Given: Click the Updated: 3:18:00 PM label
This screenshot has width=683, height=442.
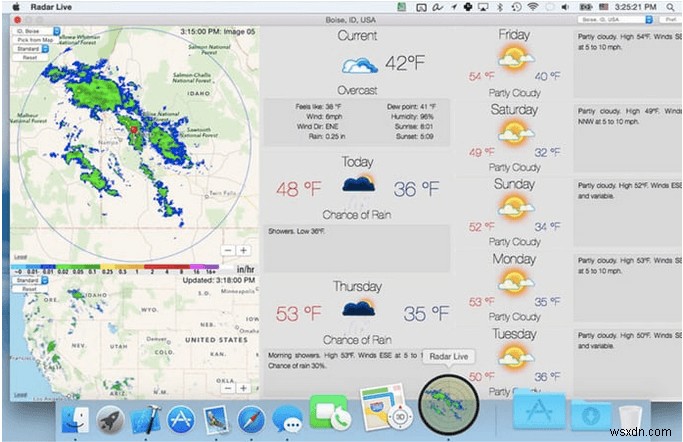Looking at the screenshot, I should 219,280.
